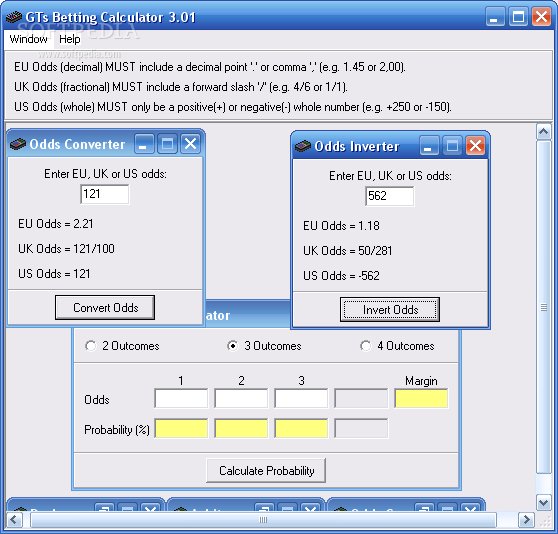
Task: Click the Convert Odds button
Action: [105, 307]
